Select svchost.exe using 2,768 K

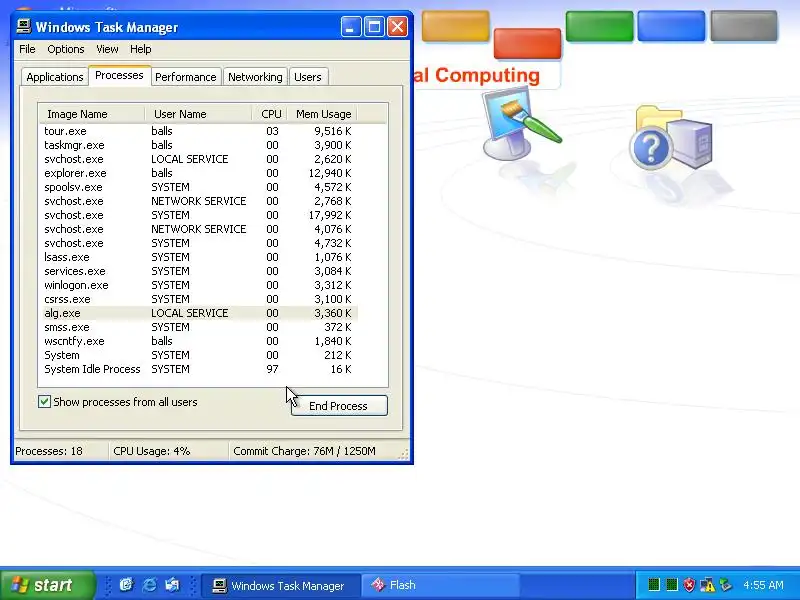tap(198, 201)
